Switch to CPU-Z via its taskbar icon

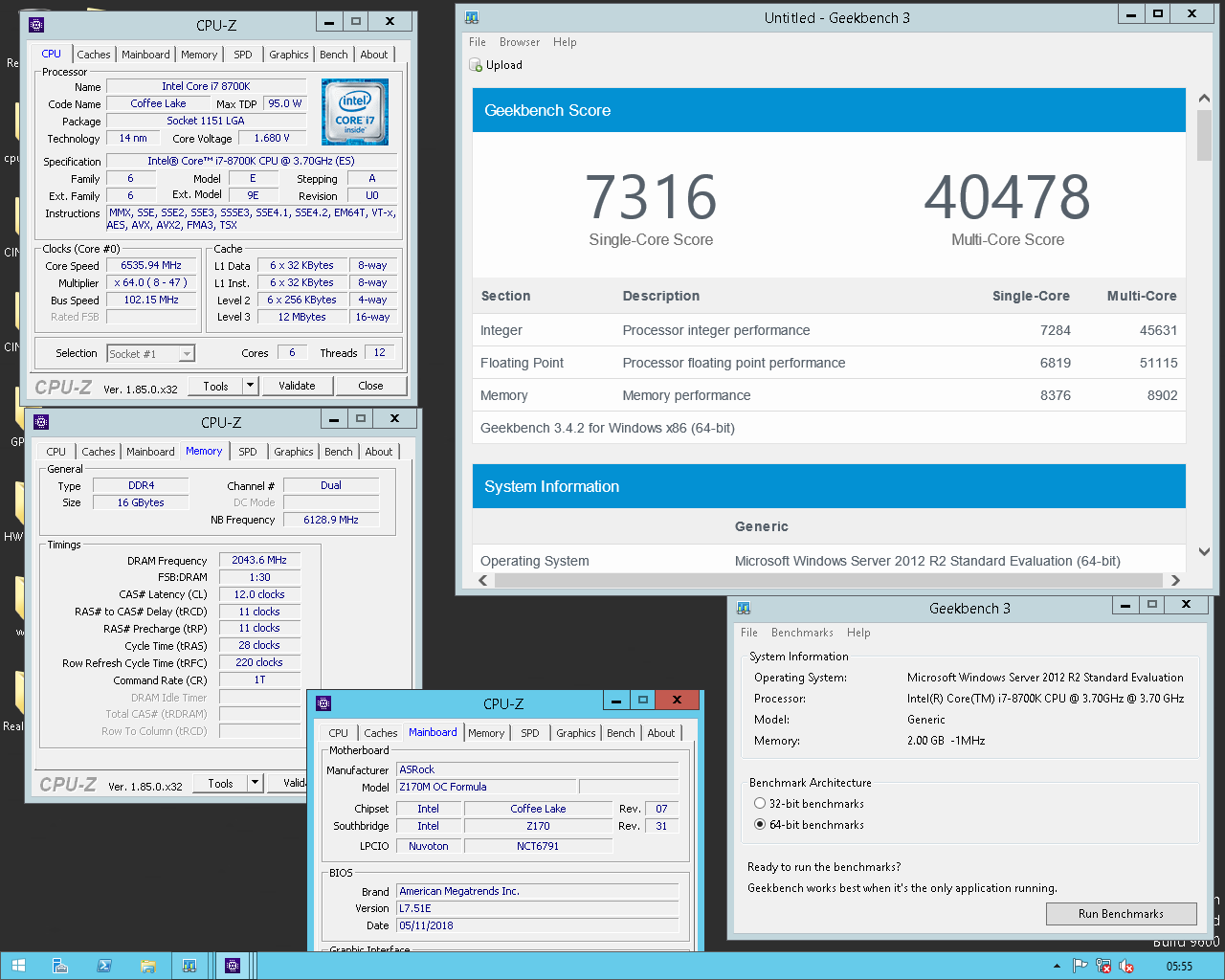click(233, 966)
